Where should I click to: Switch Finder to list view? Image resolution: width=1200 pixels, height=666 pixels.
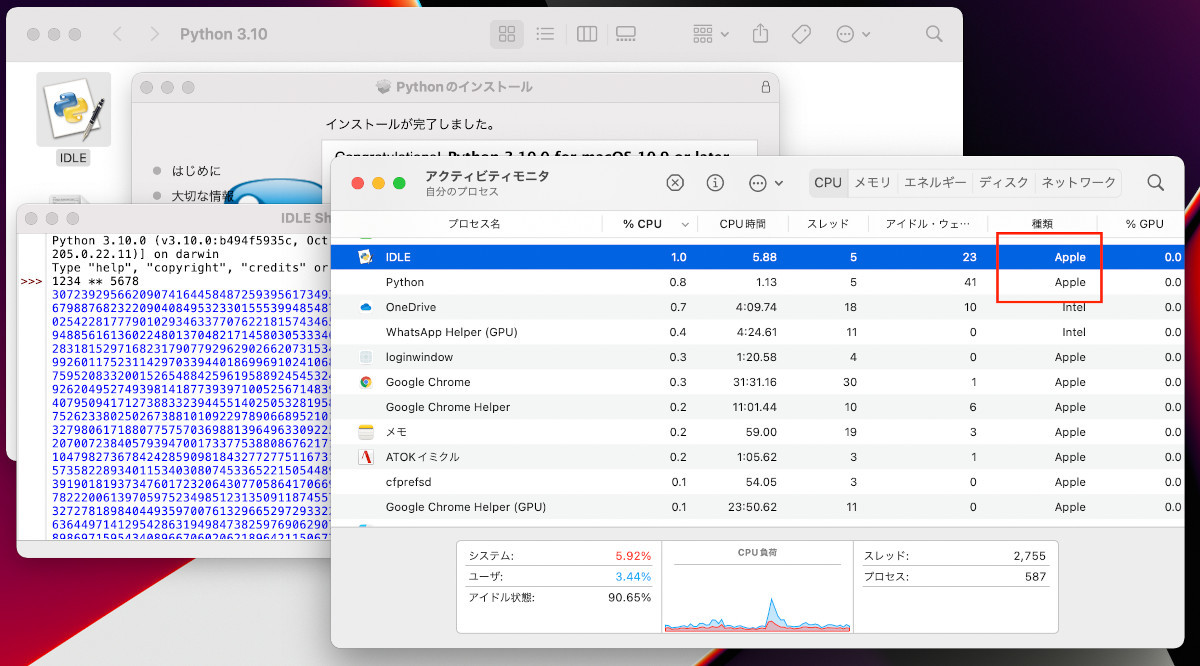pos(545,34)
